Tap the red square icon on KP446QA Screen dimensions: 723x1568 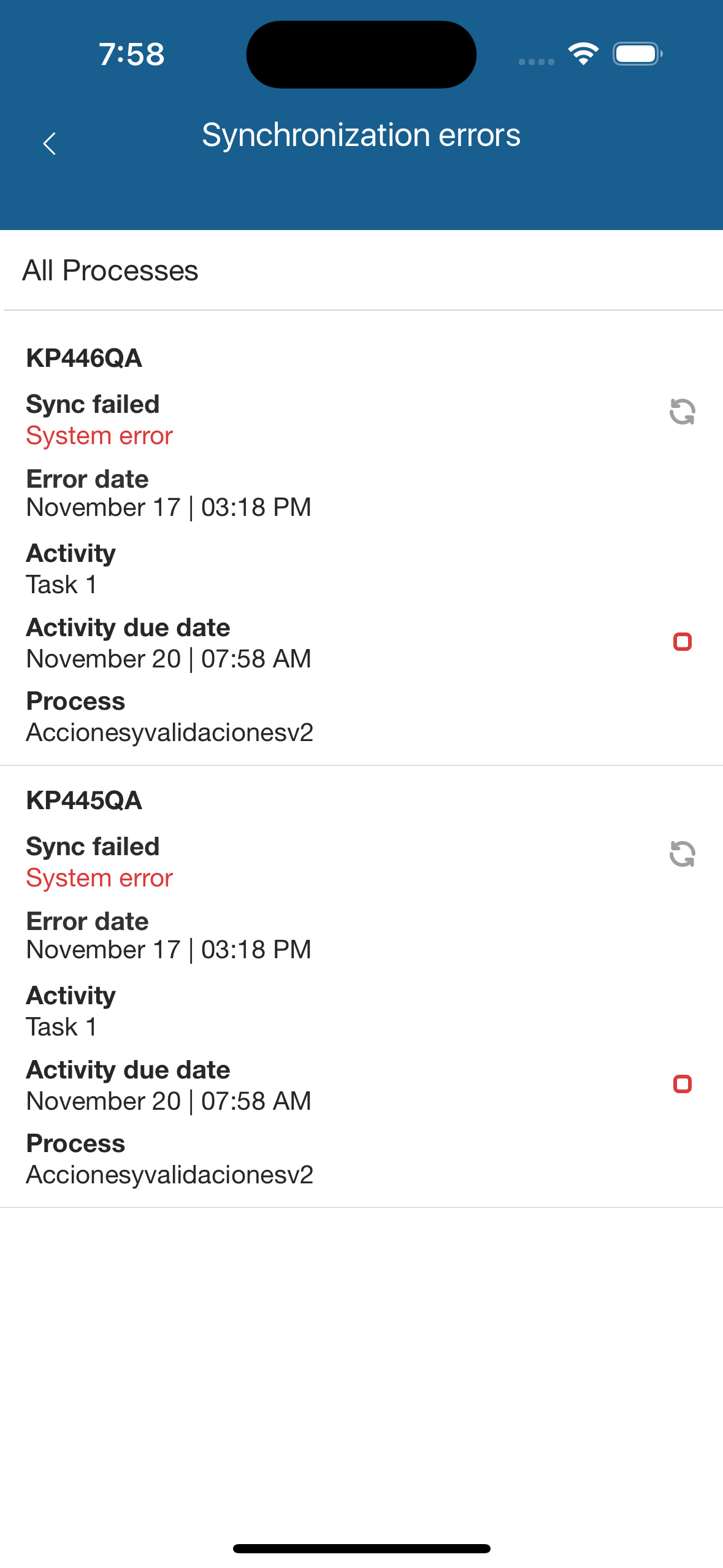(682, 642)
